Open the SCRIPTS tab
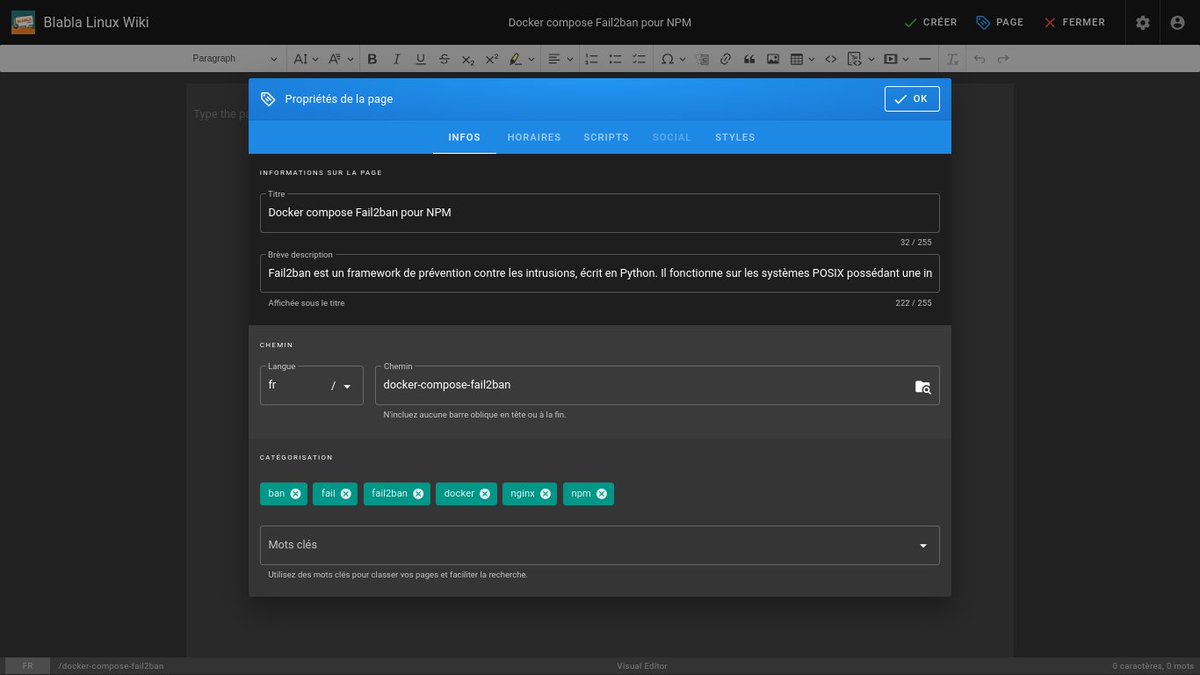1200x675 pixels. click(605, 137)
